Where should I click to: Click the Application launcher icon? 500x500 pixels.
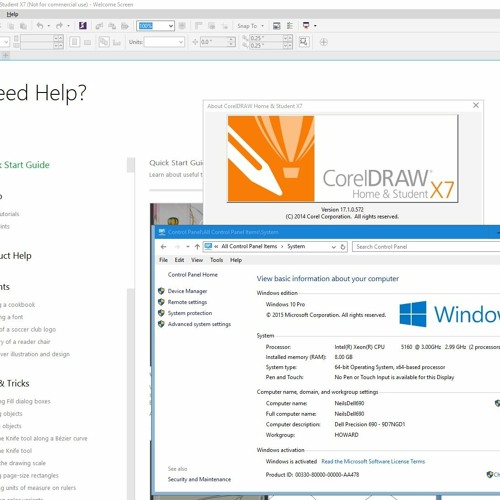click(x=306, y=26)
